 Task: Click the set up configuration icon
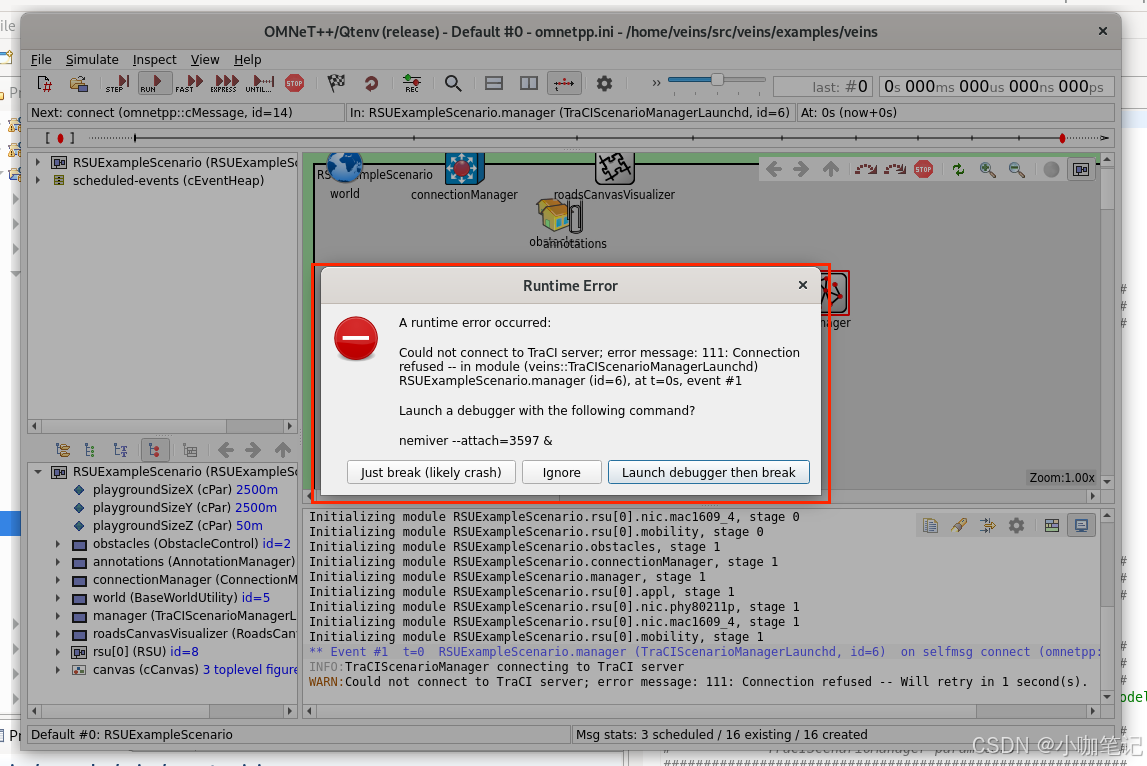click(x=45, y=83)
